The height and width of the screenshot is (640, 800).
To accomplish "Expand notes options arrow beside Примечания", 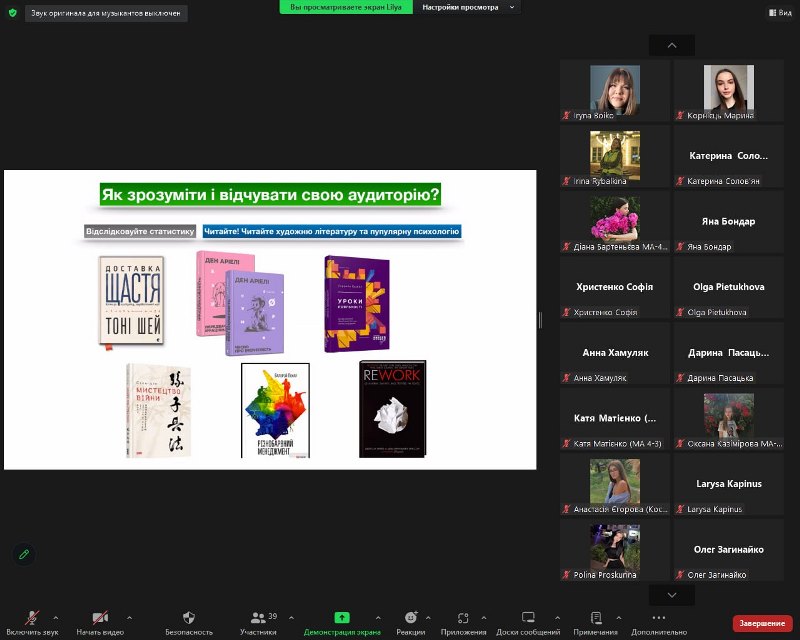I will click(x=618, y=618).
